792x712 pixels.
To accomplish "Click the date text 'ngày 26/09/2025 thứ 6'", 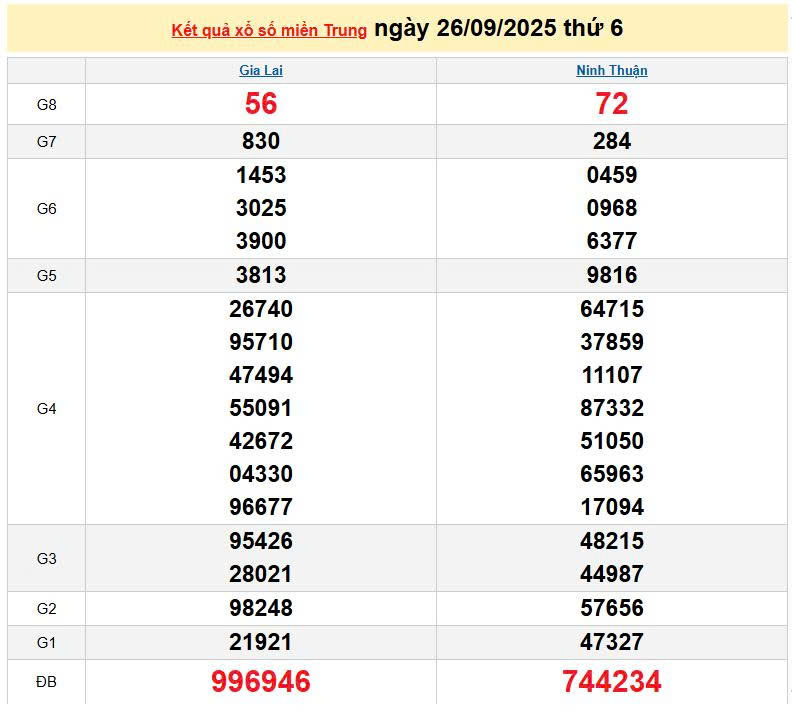I will [x=499, y=28].
